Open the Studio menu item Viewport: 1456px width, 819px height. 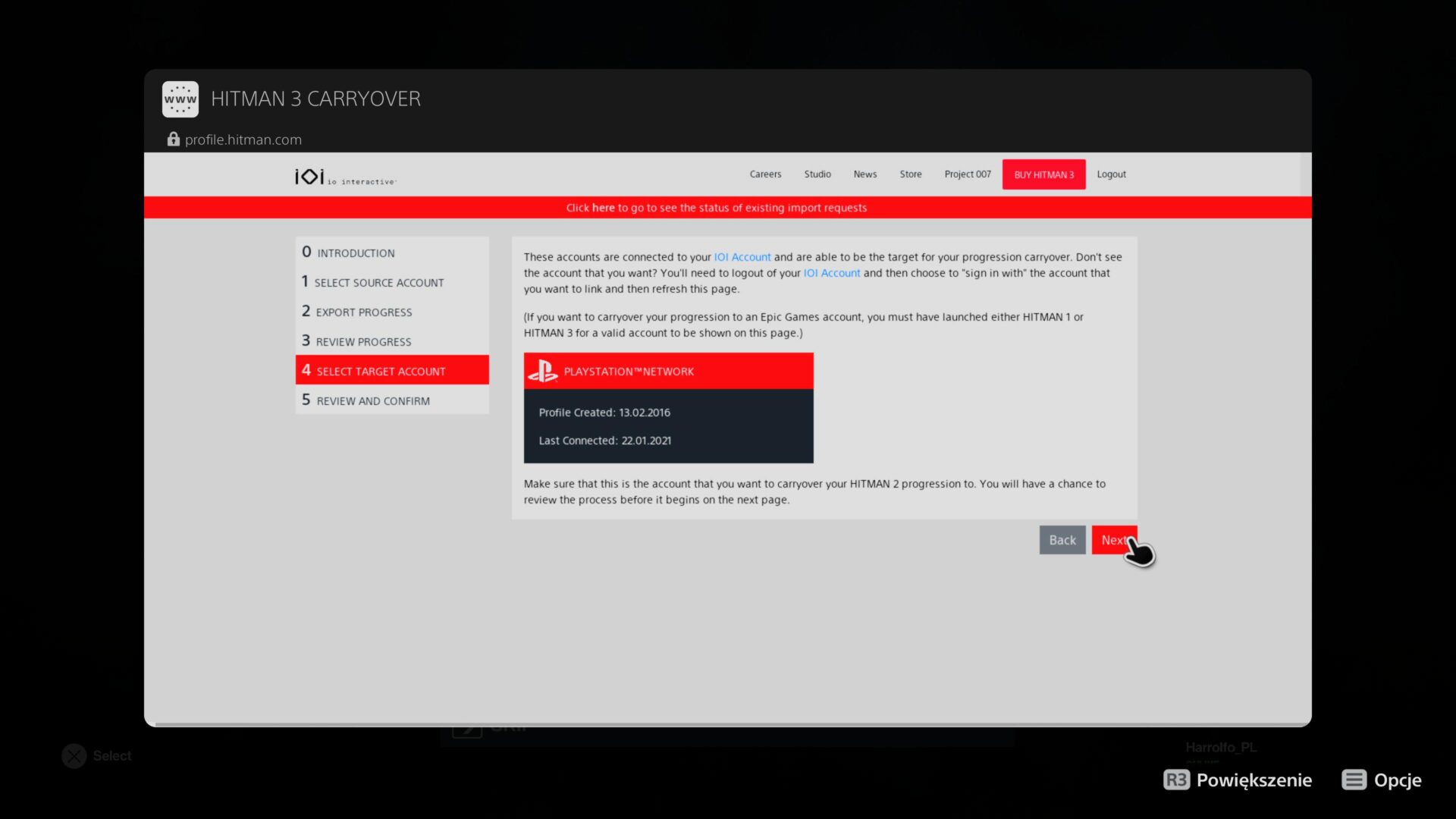click(817, 174)
